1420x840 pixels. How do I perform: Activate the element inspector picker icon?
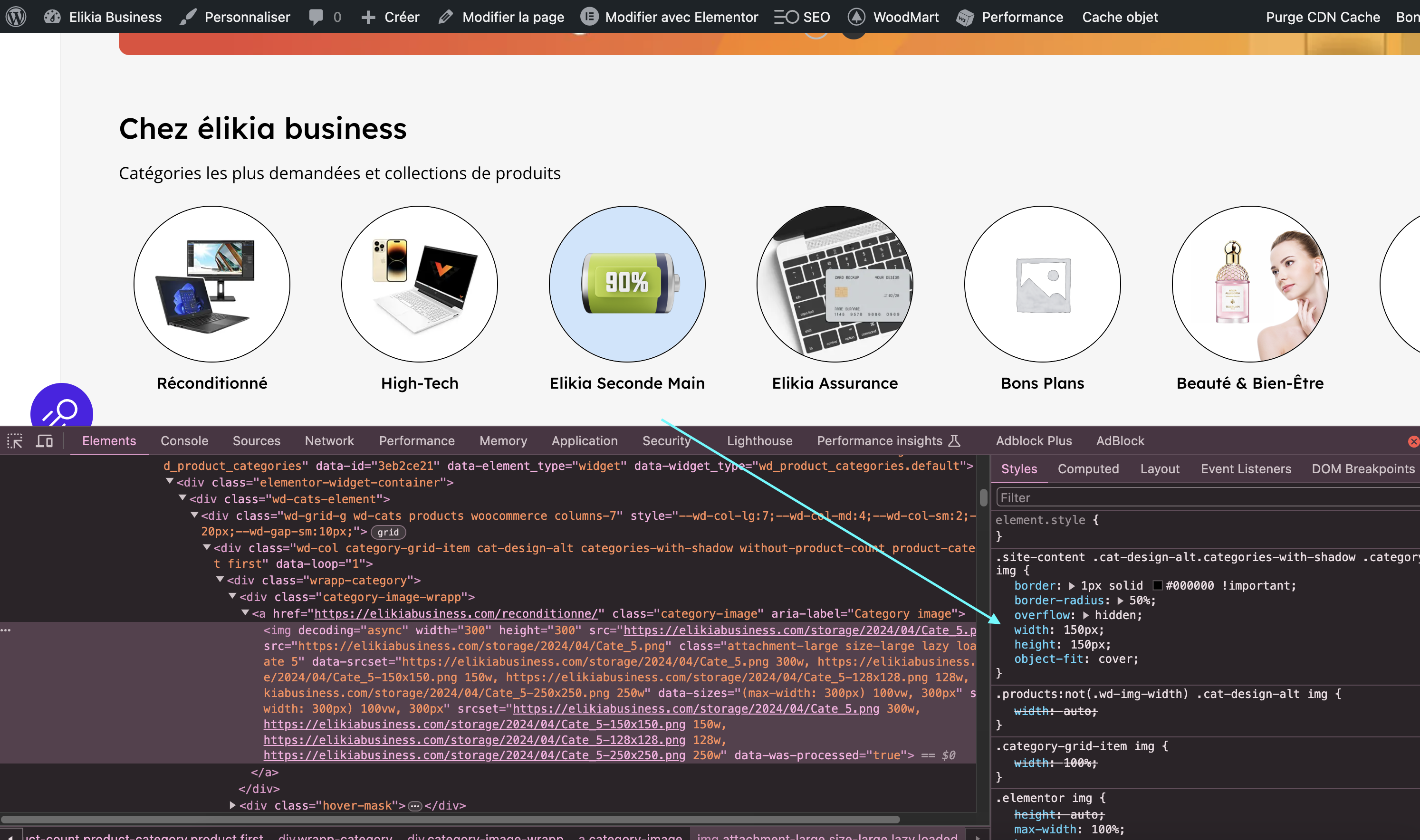pos(15,441)
